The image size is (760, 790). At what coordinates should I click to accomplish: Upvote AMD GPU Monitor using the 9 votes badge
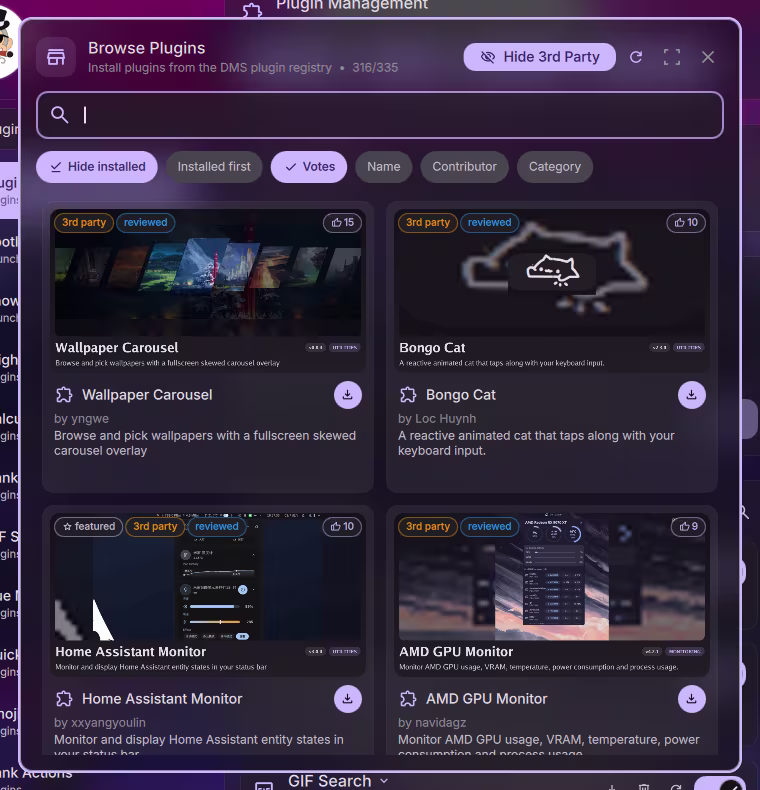pyautogui.click(x=688, y=526)
